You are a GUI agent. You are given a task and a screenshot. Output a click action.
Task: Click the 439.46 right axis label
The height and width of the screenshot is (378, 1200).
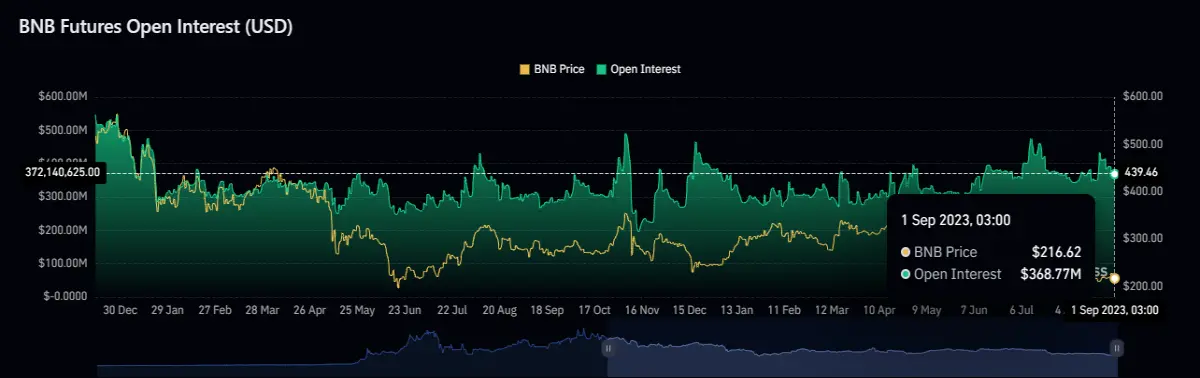[x=1141, y=173]
